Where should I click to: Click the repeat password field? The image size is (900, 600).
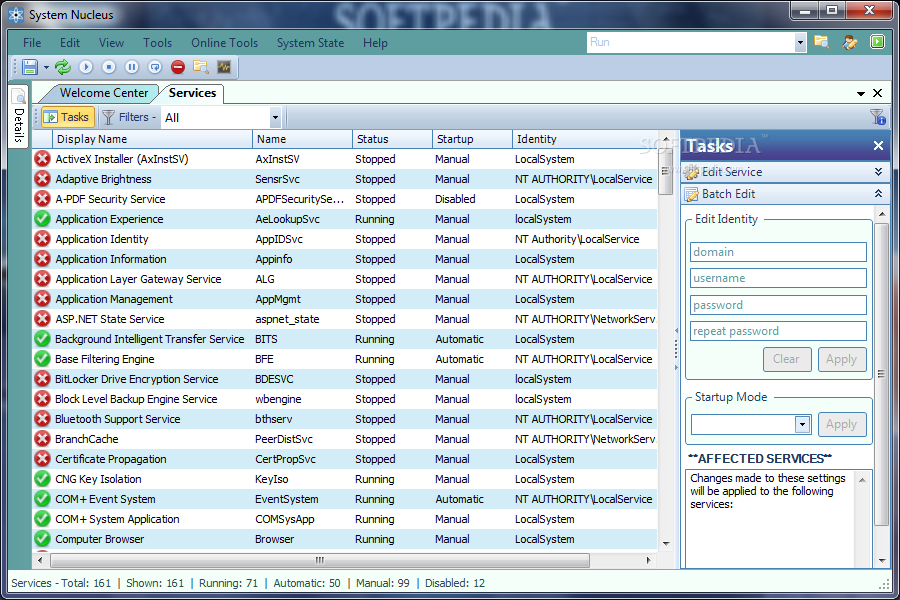coord(778,331)
